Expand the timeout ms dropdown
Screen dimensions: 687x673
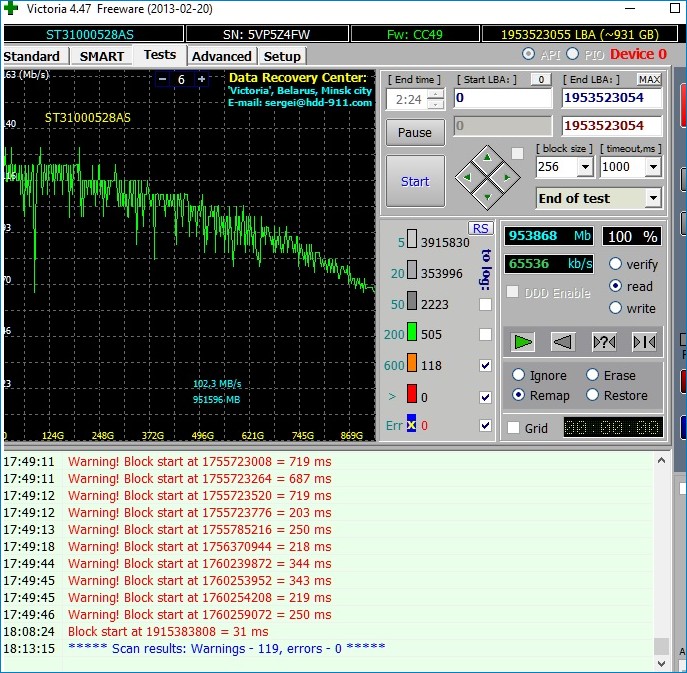point(652,167)
